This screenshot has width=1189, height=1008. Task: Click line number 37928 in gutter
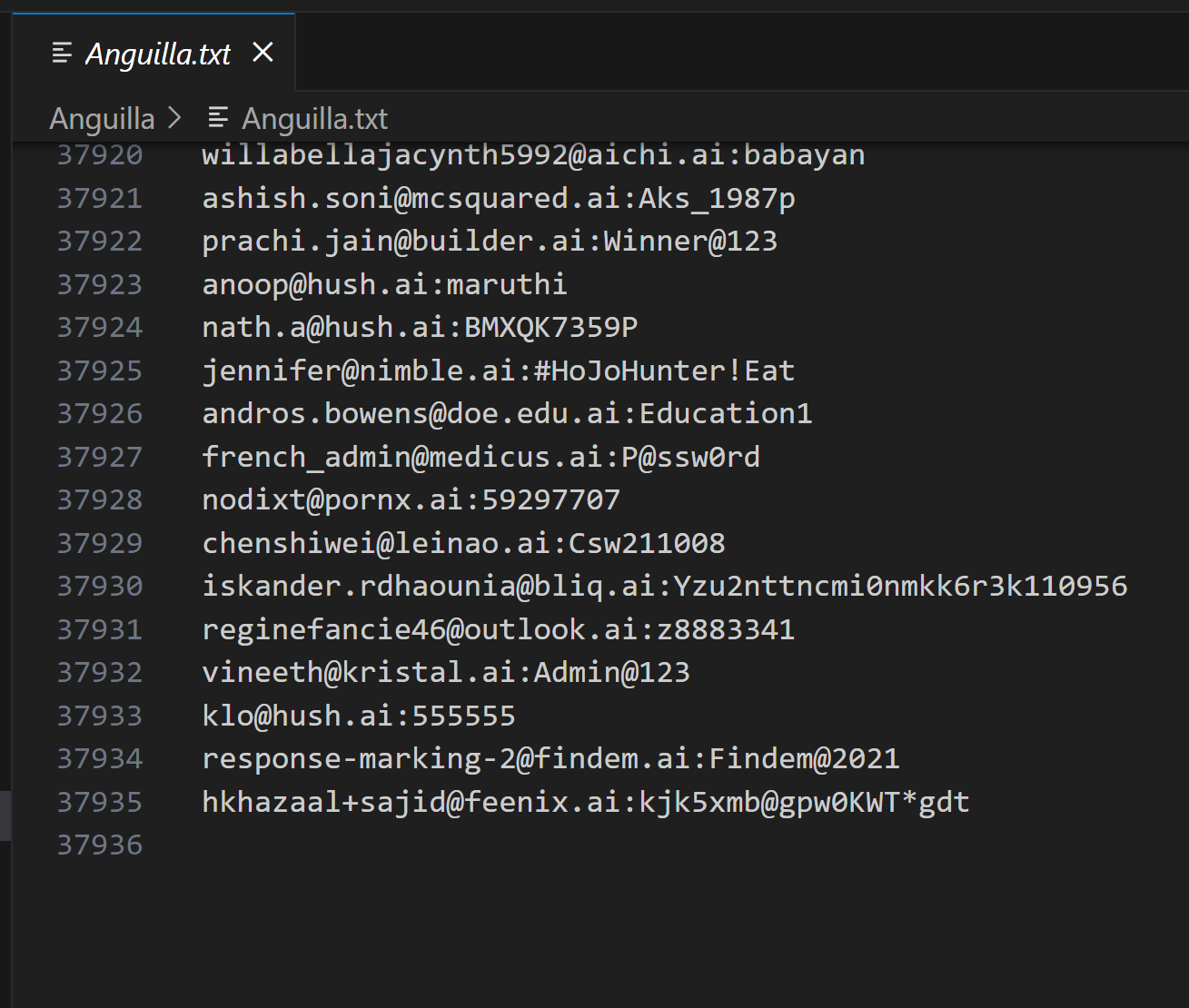point(100,500)
